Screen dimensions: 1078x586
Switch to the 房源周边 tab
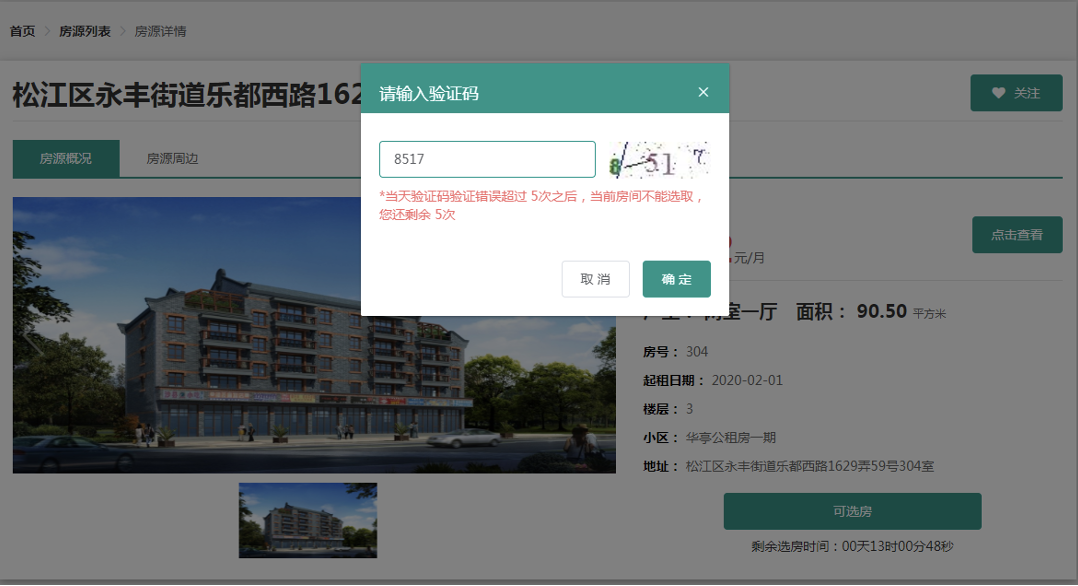[172, 158]
